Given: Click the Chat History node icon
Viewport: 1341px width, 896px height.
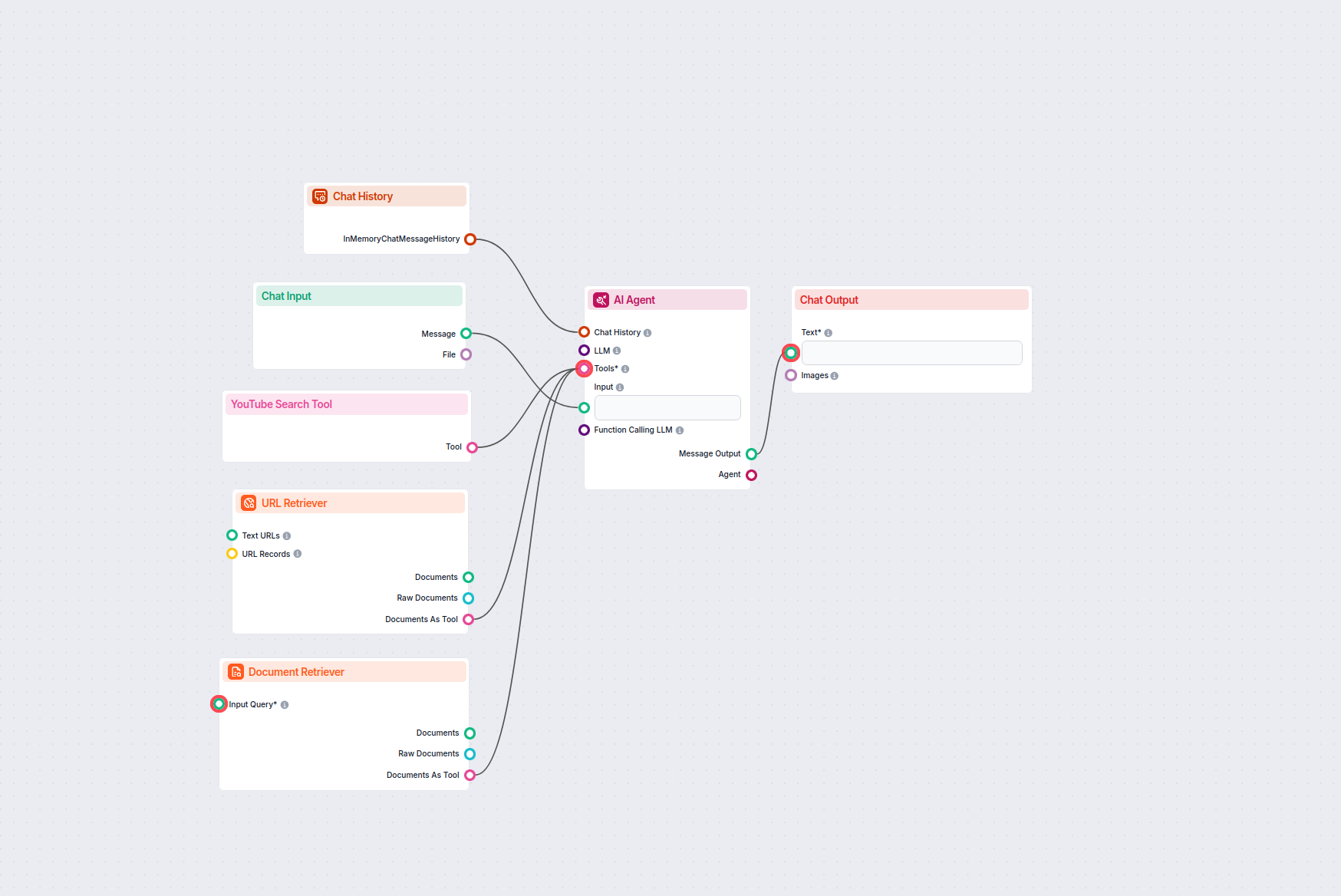Looking at the screenshot, I should 320,196.
